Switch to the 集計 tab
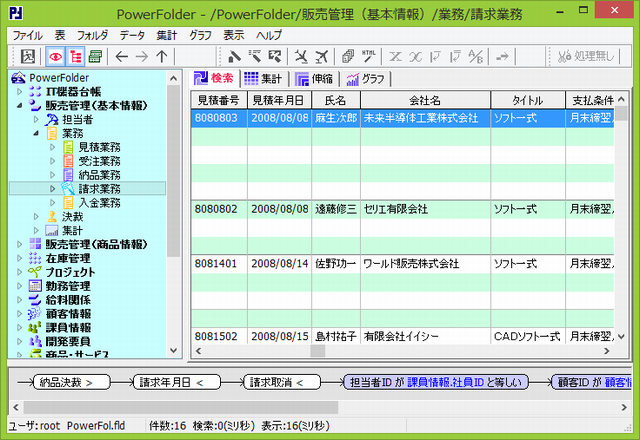Image resolution: width=640 pixels, height=440 pixels. tap(264, 78)
